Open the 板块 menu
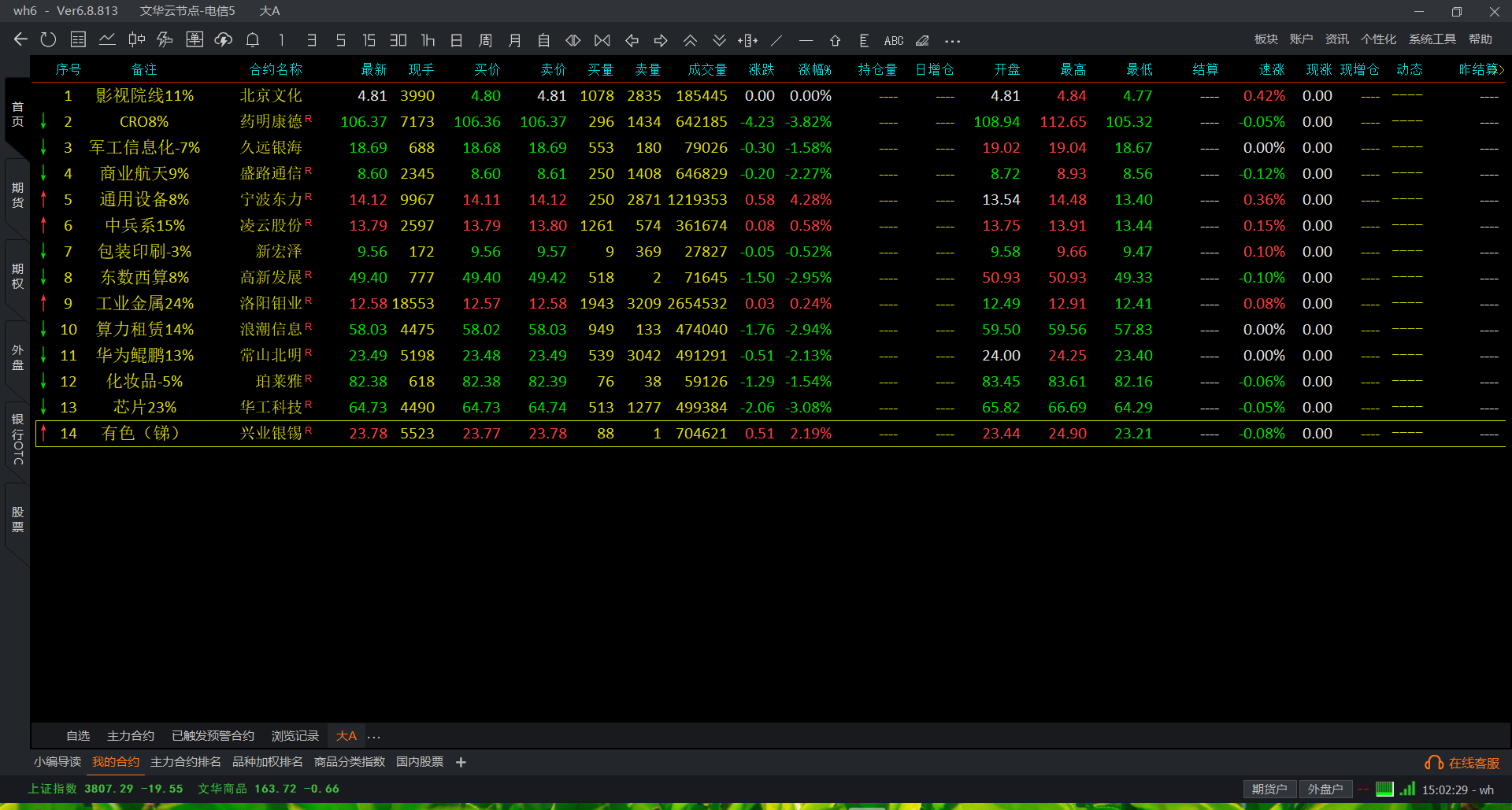Screen dimensions: 1512x810 [x=1266, y=39]
